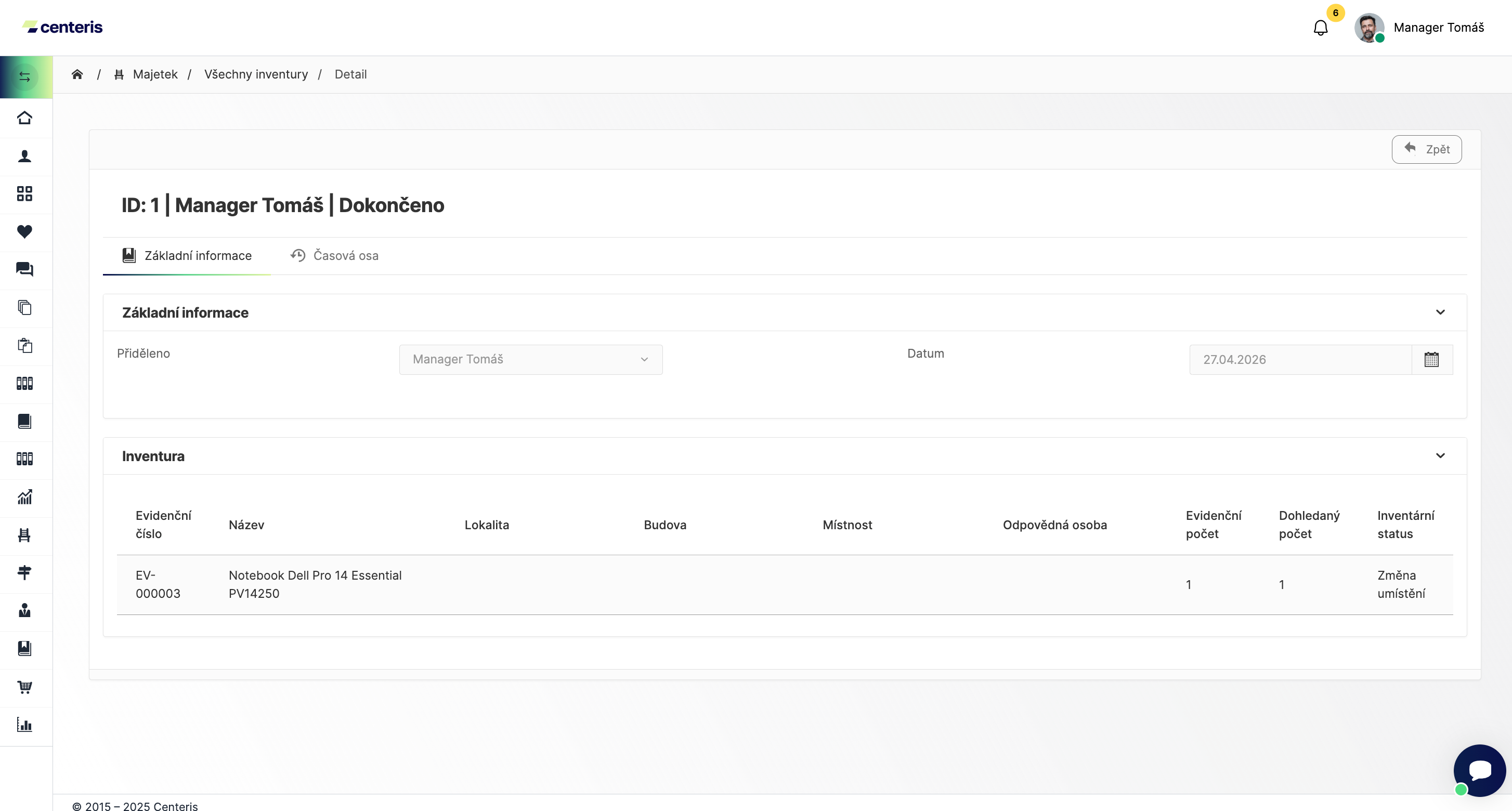Switch to the Časová osa tab
Viewport: 1512px width, 811px height.
point(334,256)
